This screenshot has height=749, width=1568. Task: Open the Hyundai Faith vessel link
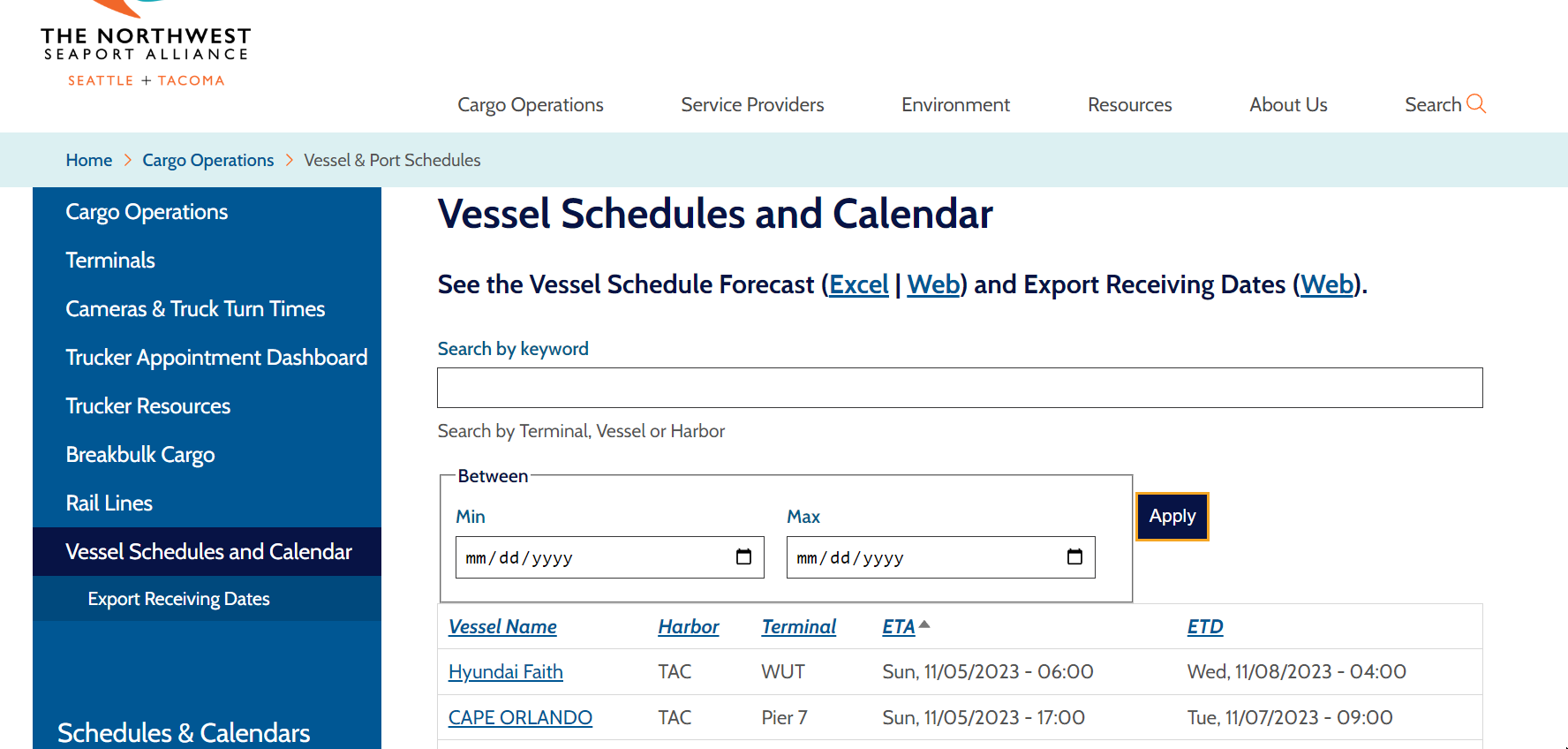click(505, 671)
